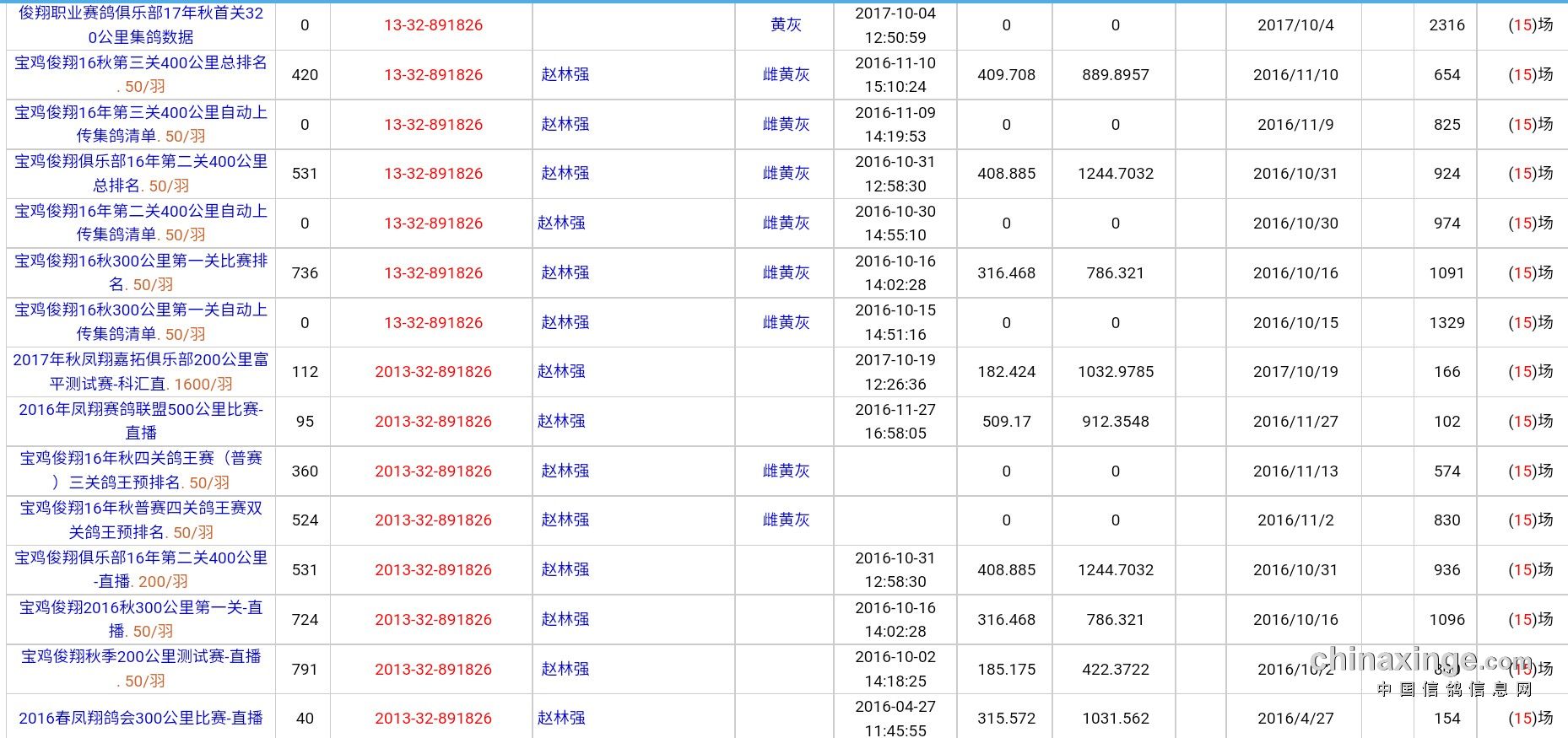This screenshot has height=738, width=1568.
Task: Click (15)场 in the 2016/10/15 row
Action: click(1530, 323)
